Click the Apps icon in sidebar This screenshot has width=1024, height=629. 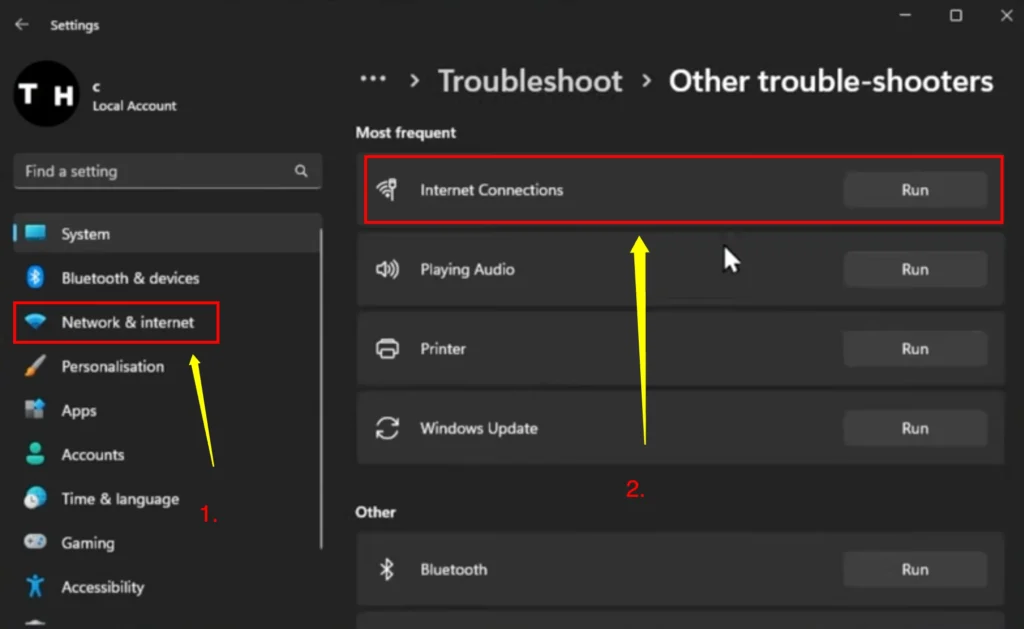point(35,410)
